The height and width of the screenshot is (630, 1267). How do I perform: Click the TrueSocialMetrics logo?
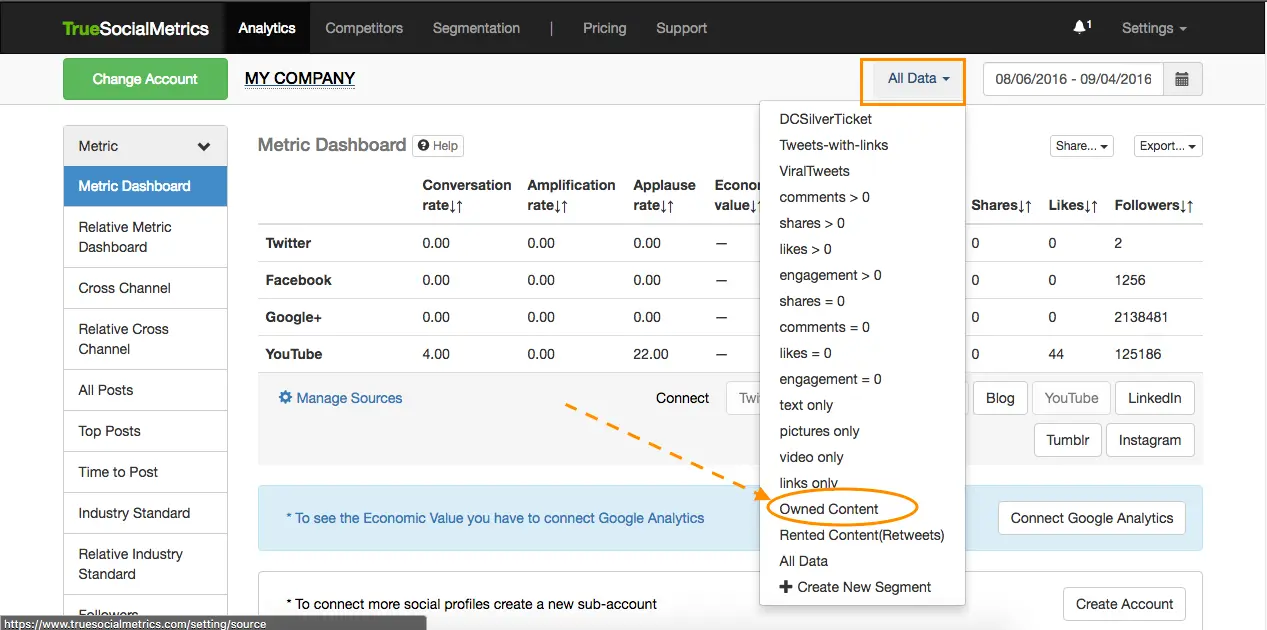(136, 28)
